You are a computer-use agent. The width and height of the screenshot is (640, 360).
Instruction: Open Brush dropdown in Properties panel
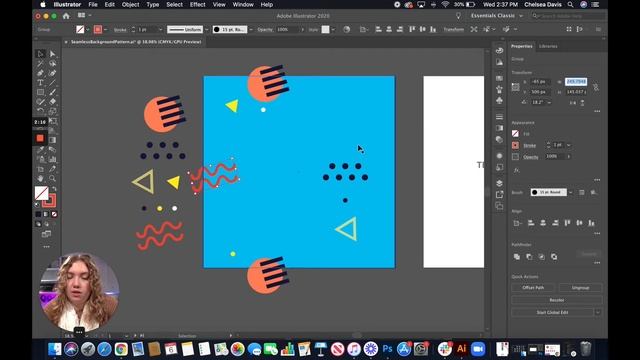[x=570, y=192]
